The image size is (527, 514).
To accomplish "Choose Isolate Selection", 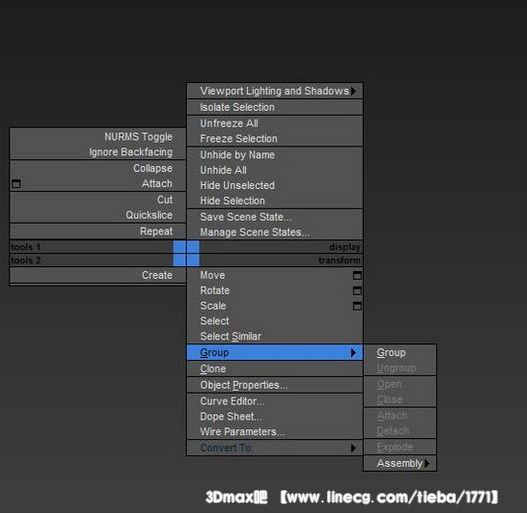I will (275, 107).
